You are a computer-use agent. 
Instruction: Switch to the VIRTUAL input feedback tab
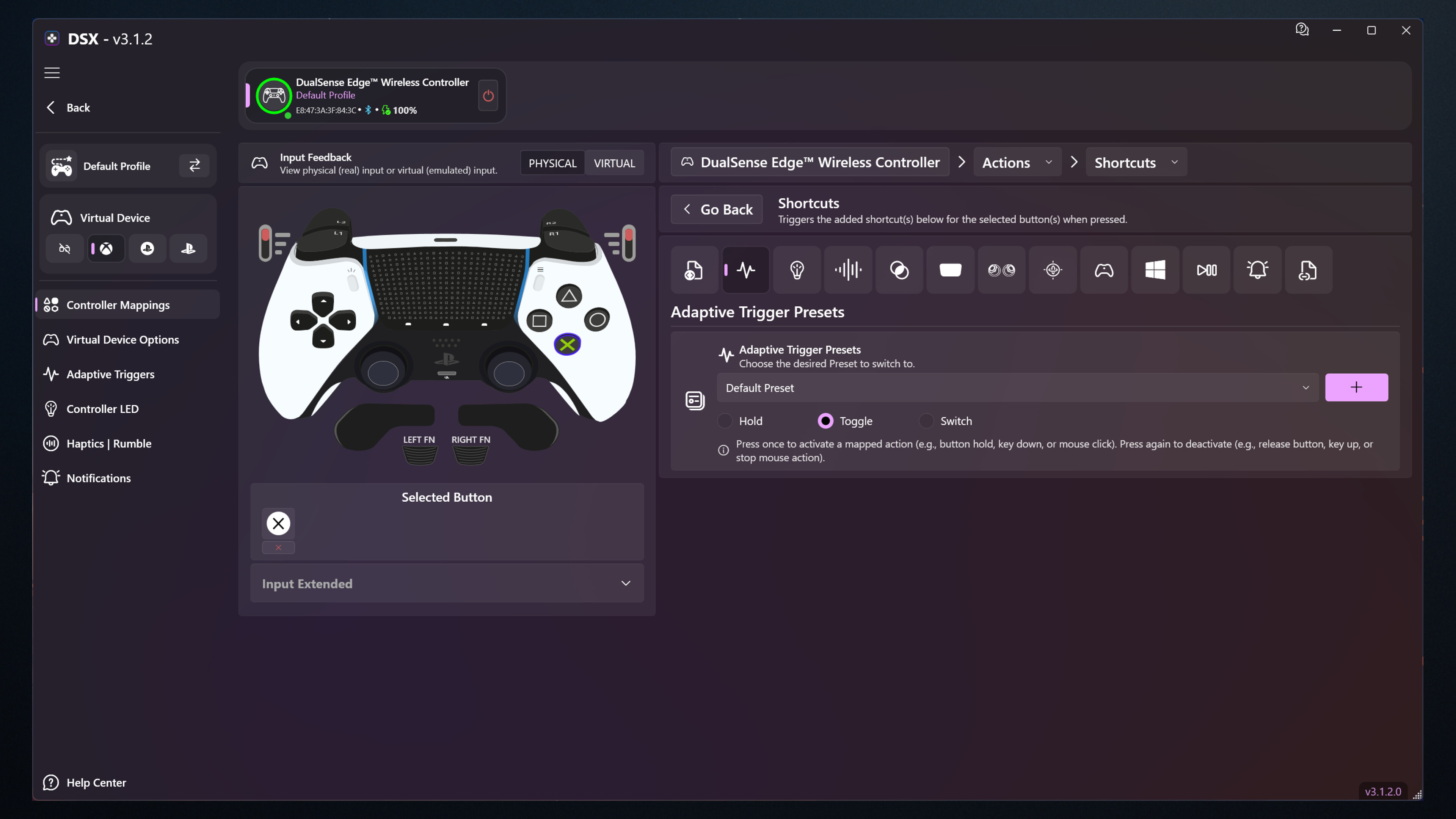(614, 163)
